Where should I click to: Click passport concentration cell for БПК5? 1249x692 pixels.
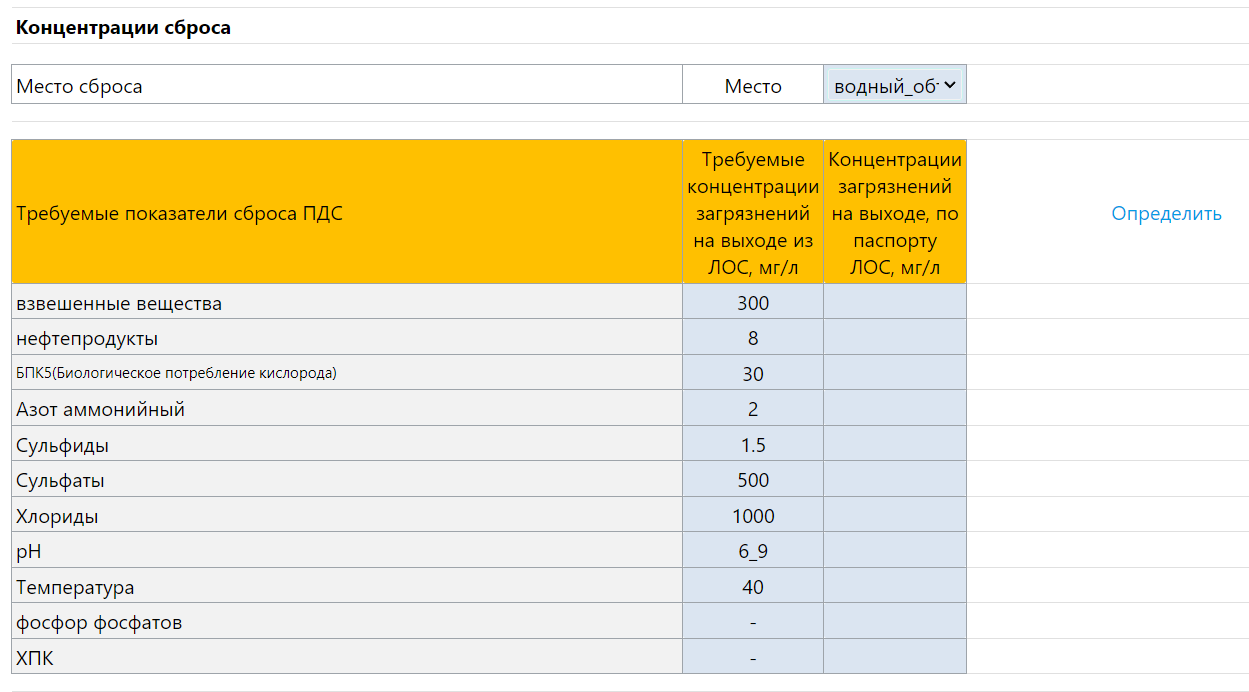tap(895, 374)
